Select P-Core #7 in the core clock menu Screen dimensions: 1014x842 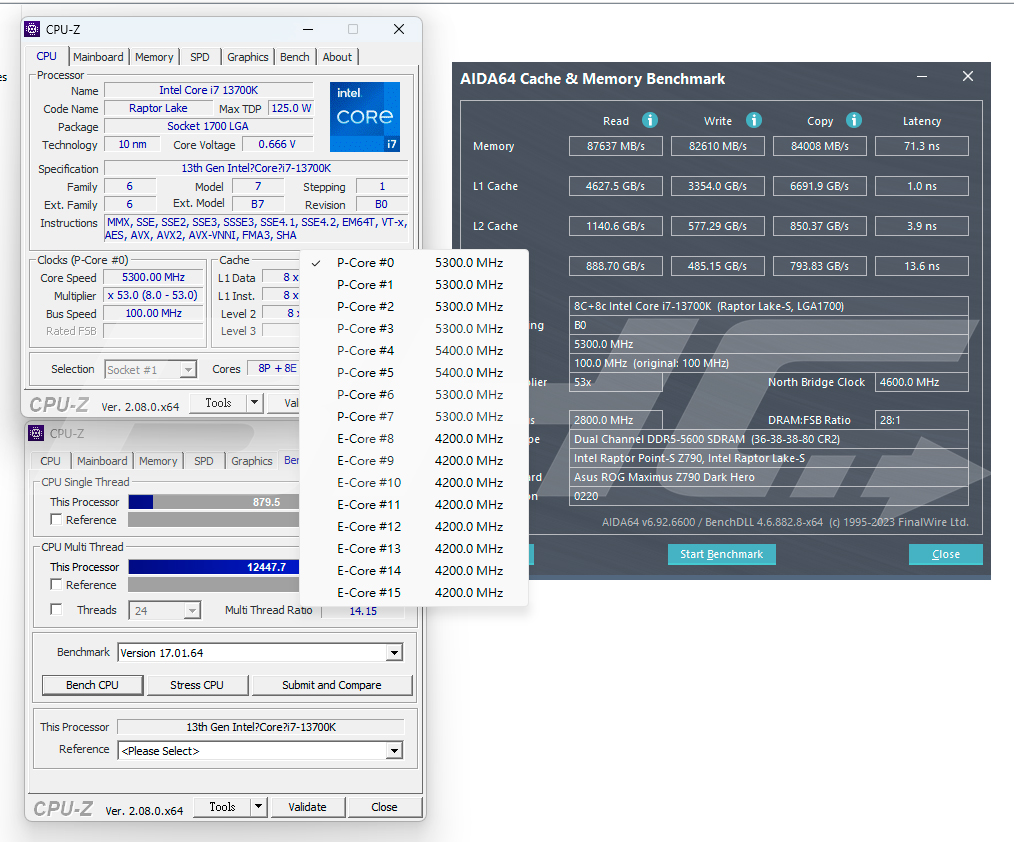[x=415, y=416]
